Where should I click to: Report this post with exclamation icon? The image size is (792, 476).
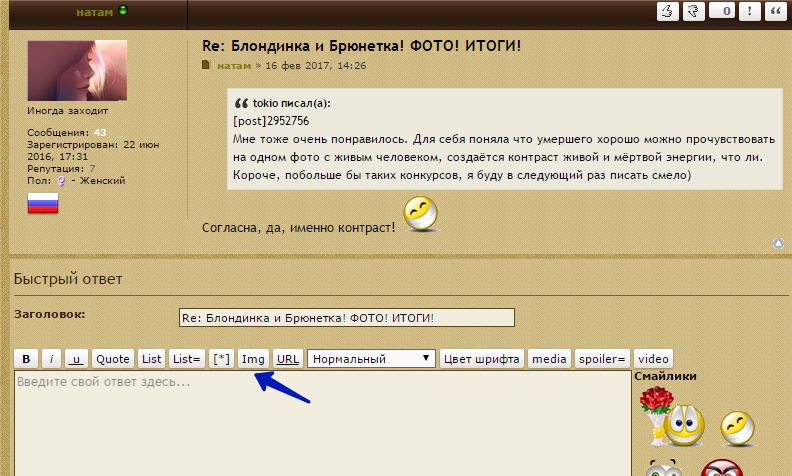click(750, 11)
